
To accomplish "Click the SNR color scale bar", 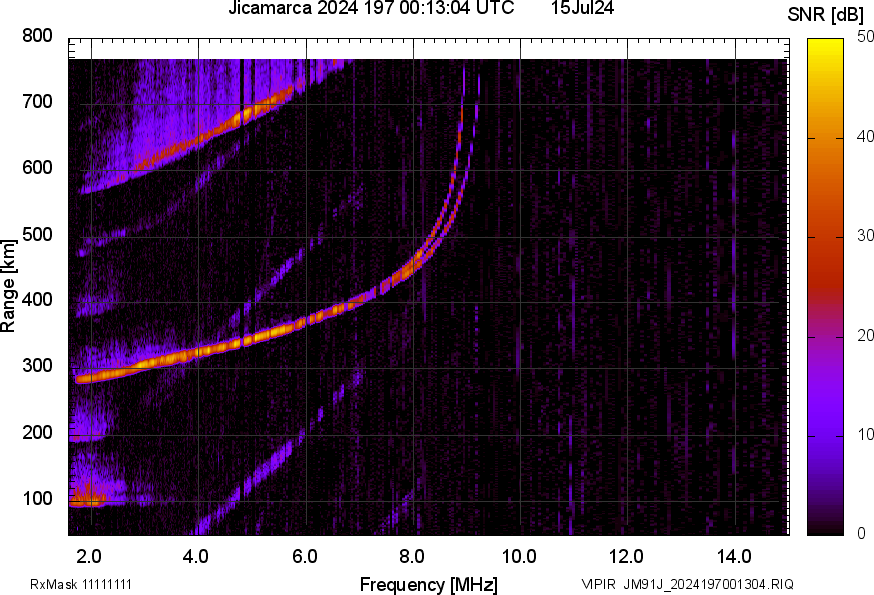I will coord(826,287).
